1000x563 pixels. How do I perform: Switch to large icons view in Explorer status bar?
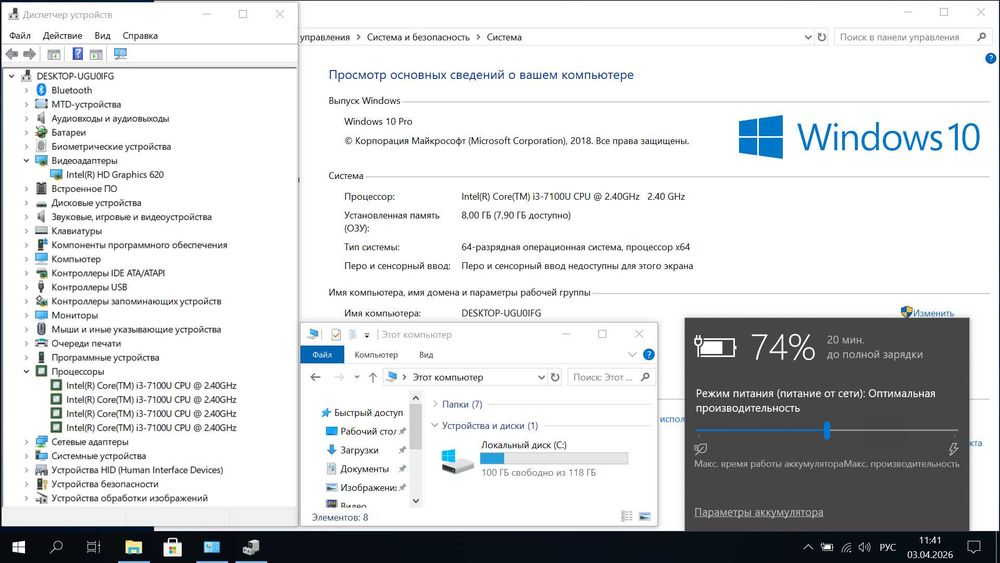(645, 516)
